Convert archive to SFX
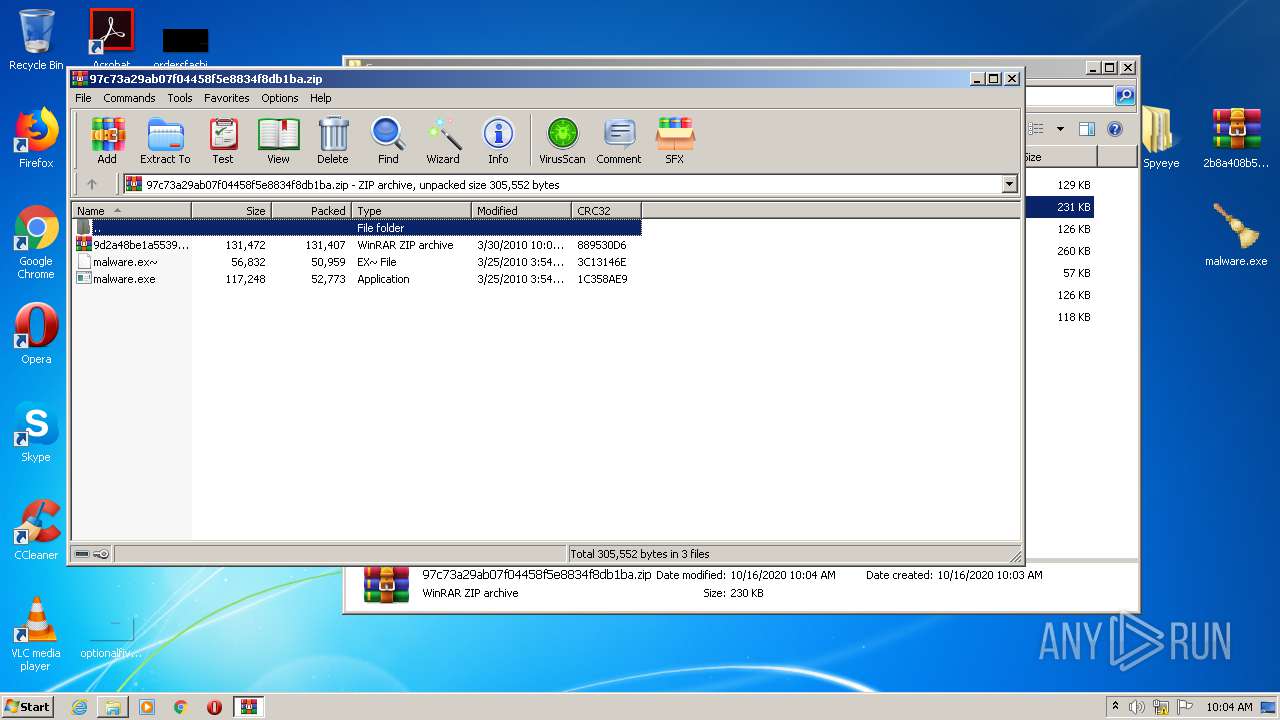Viewport: 1280px width, 720px height. pyautogui.click(x=675, y=141)
